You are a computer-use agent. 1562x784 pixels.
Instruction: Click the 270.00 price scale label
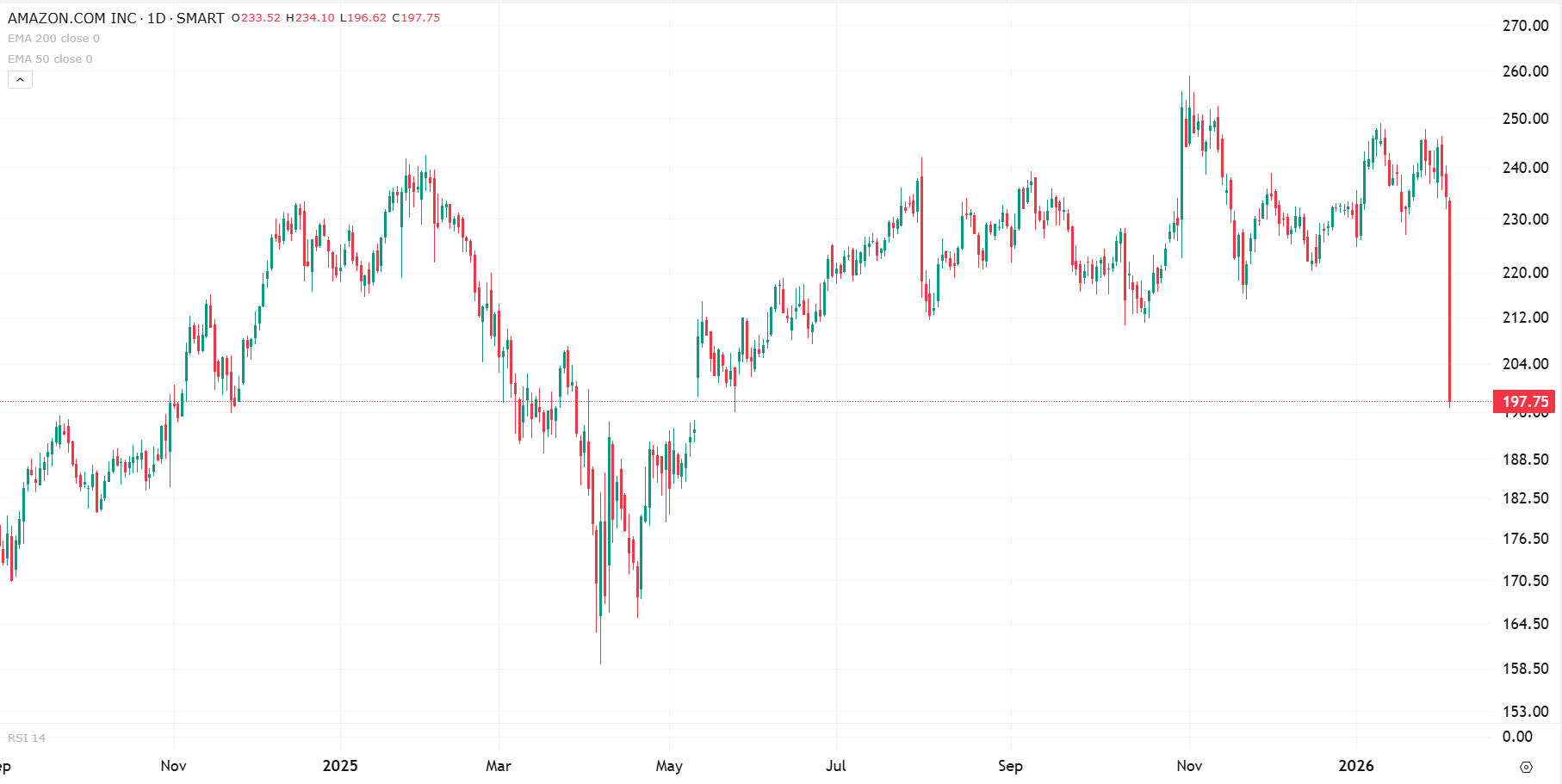(1525, 26)
